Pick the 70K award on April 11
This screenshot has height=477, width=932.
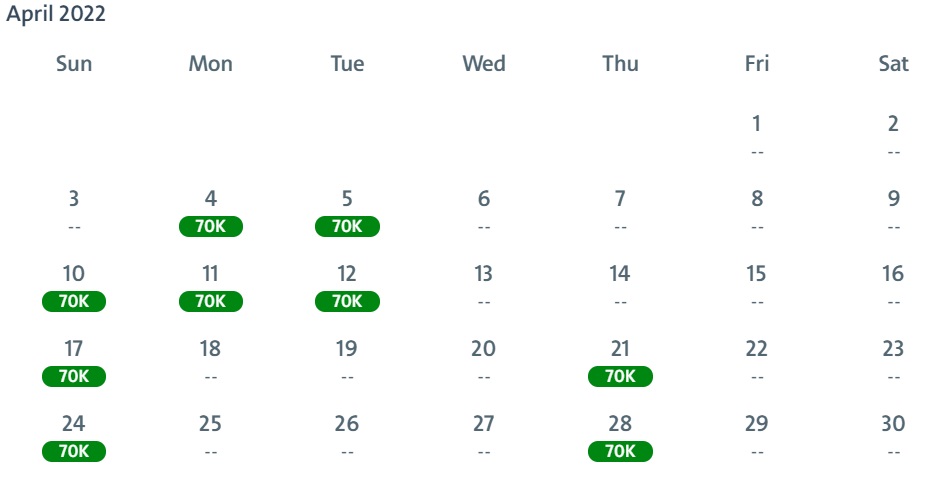pos(210,301)
